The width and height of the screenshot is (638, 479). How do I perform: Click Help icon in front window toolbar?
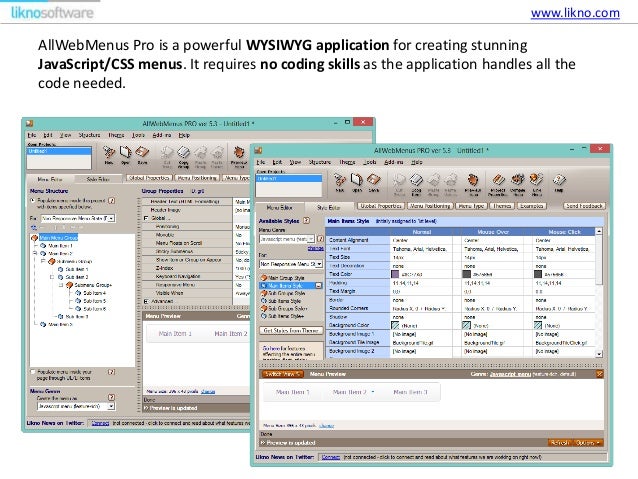pos(559,182)
